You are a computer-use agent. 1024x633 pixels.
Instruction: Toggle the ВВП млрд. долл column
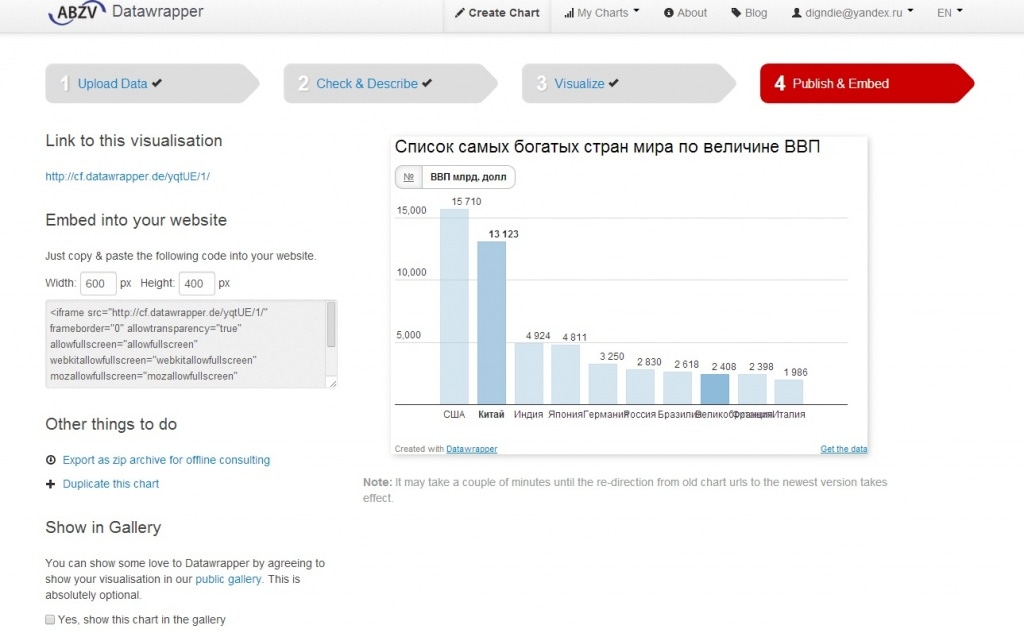[x=466, y=177]
